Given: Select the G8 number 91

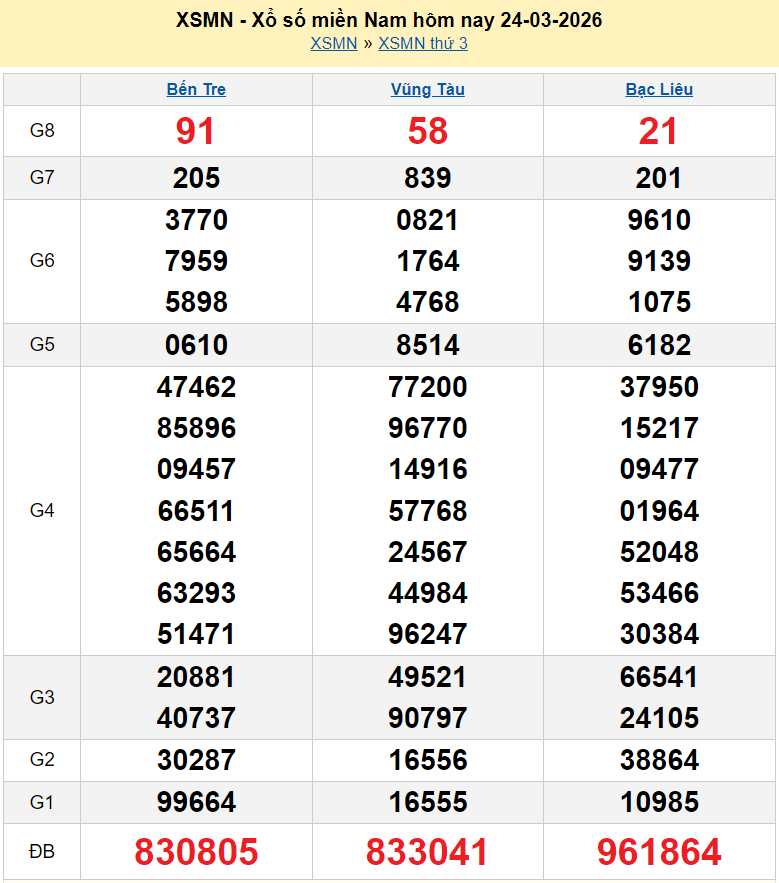Looking at the screenshot, I should coord(196,131).
